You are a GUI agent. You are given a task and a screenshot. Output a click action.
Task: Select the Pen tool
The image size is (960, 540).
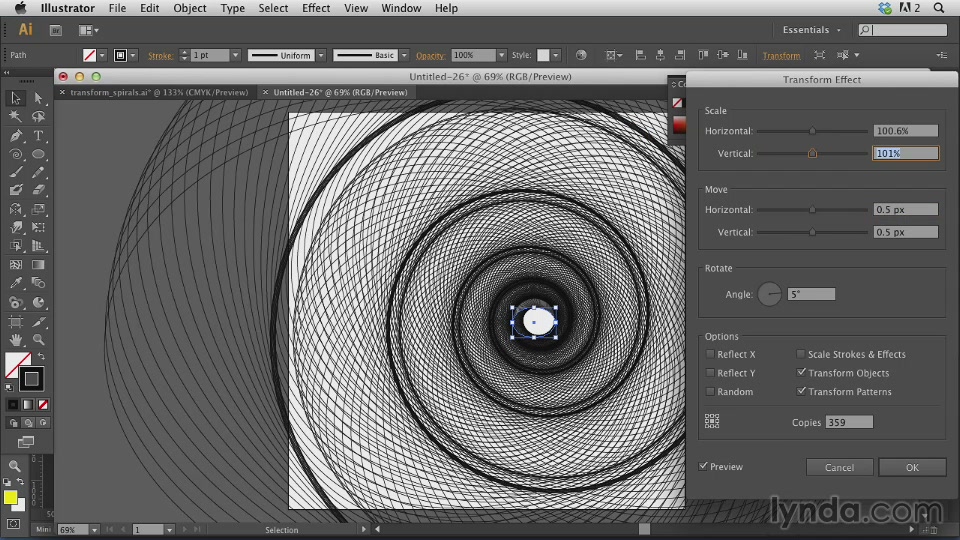point(15,135)
